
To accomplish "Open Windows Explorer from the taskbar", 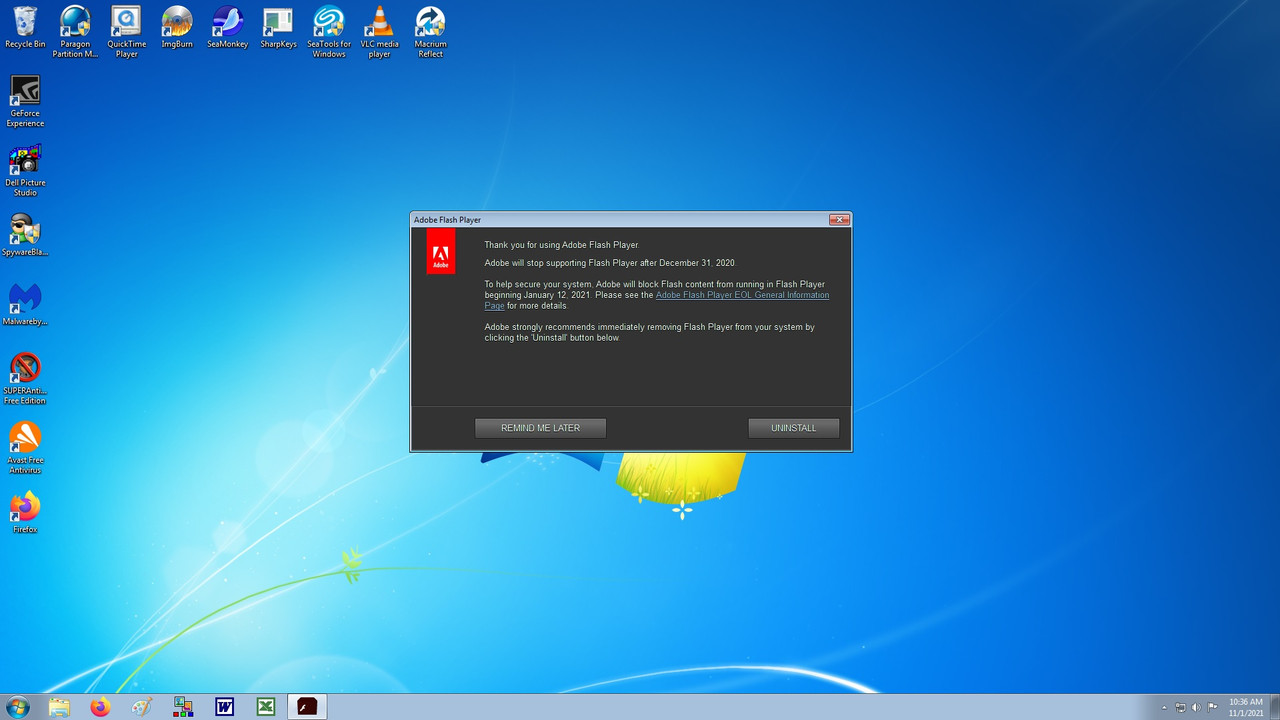I will (x=59, y=707).
